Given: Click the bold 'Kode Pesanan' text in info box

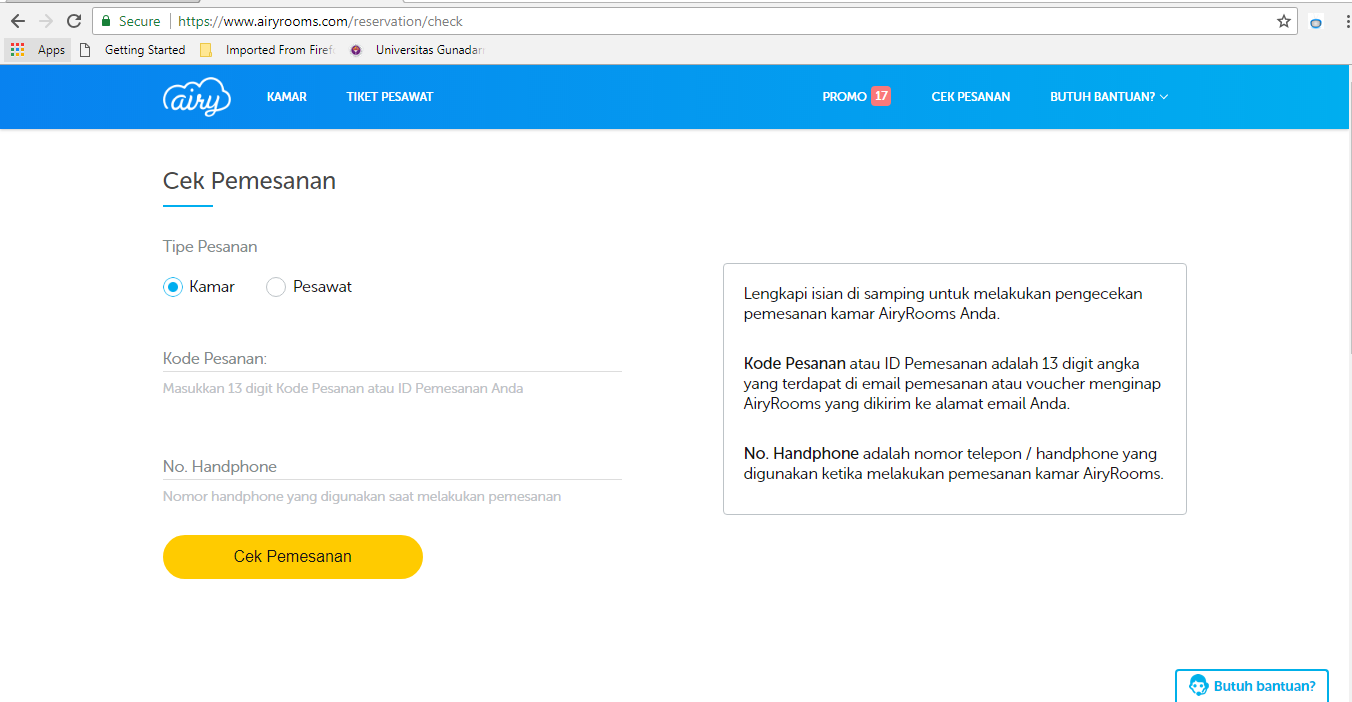Looking at the screenshot, I should pyautogui.click(x=795, y=363).
